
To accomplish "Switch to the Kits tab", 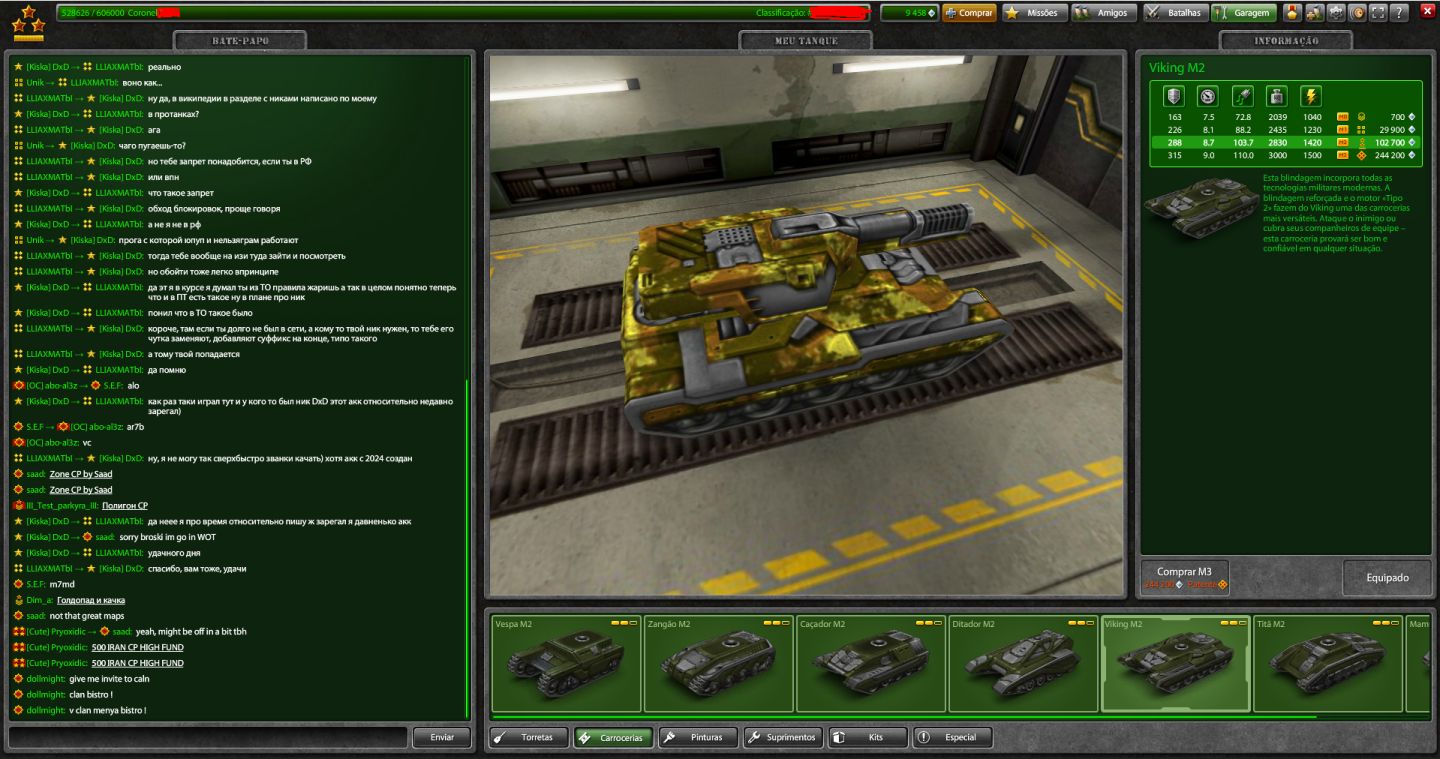I will point(868,737).
